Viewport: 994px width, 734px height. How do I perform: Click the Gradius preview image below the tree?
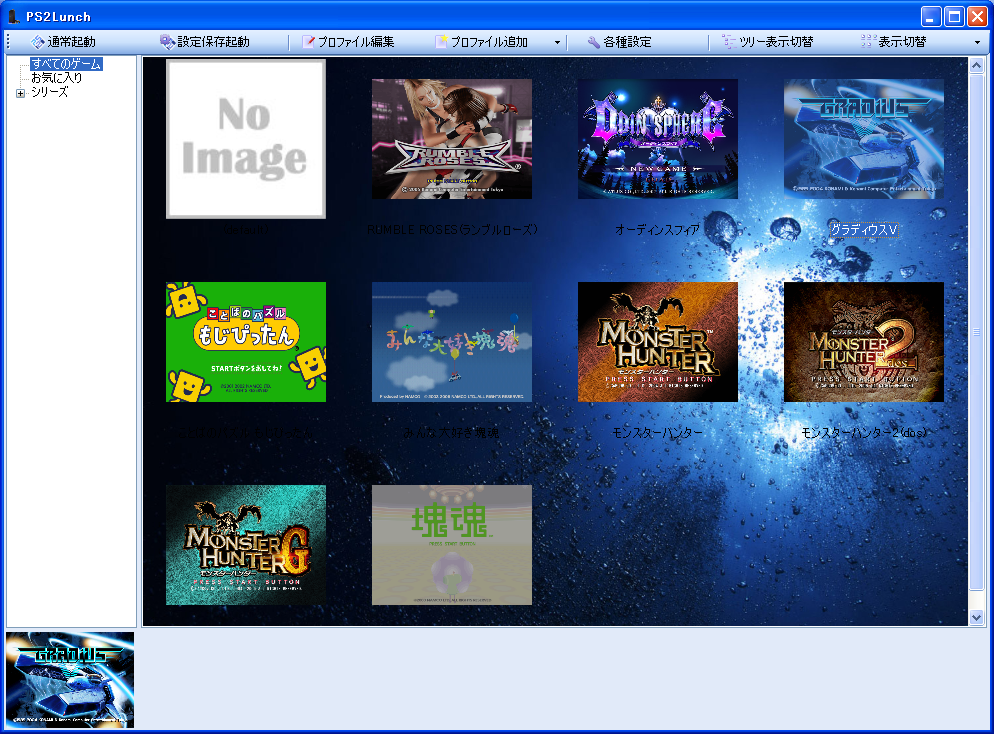point(70,679)
